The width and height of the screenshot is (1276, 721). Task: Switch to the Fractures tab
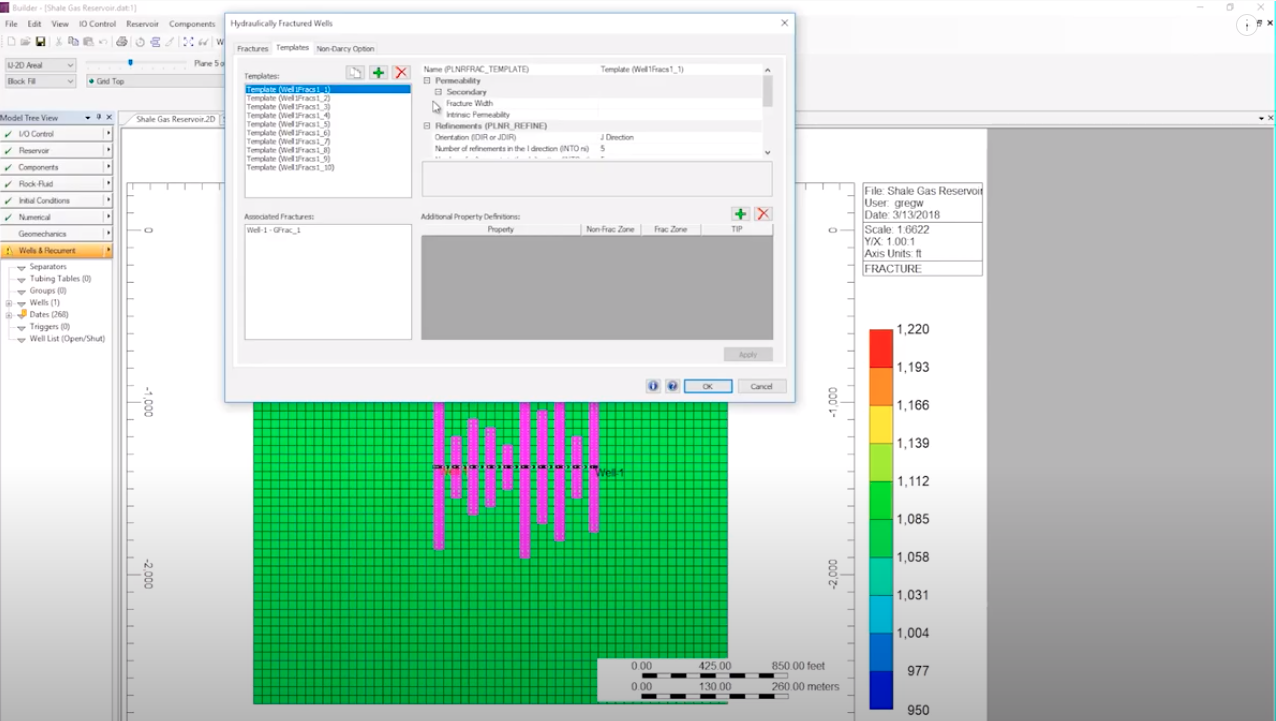coord(252,48)
